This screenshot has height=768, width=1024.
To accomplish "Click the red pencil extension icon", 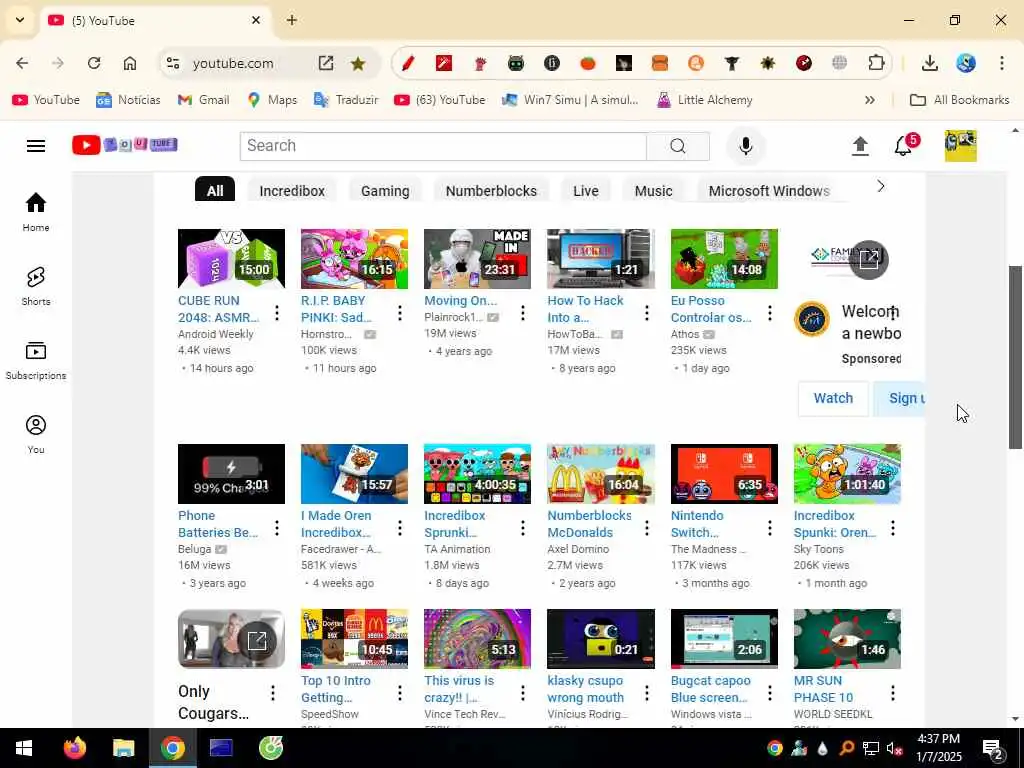I will point(408,63).
